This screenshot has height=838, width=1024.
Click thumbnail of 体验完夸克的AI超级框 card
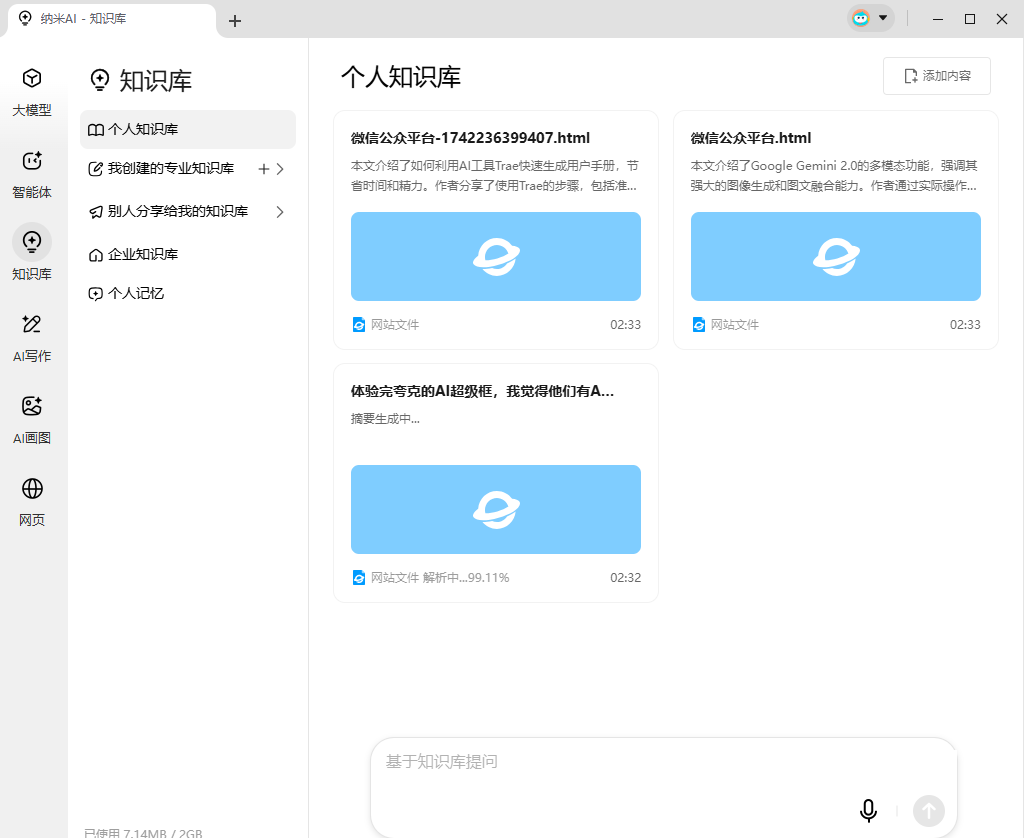496,509
